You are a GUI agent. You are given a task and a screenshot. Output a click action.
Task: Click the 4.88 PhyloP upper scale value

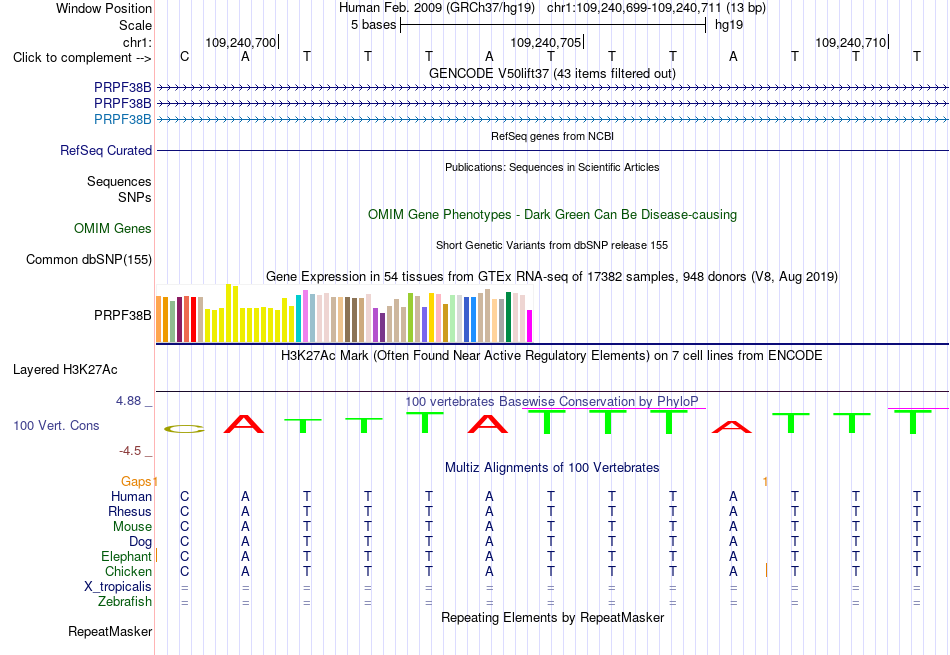click(x=128, y=401)
